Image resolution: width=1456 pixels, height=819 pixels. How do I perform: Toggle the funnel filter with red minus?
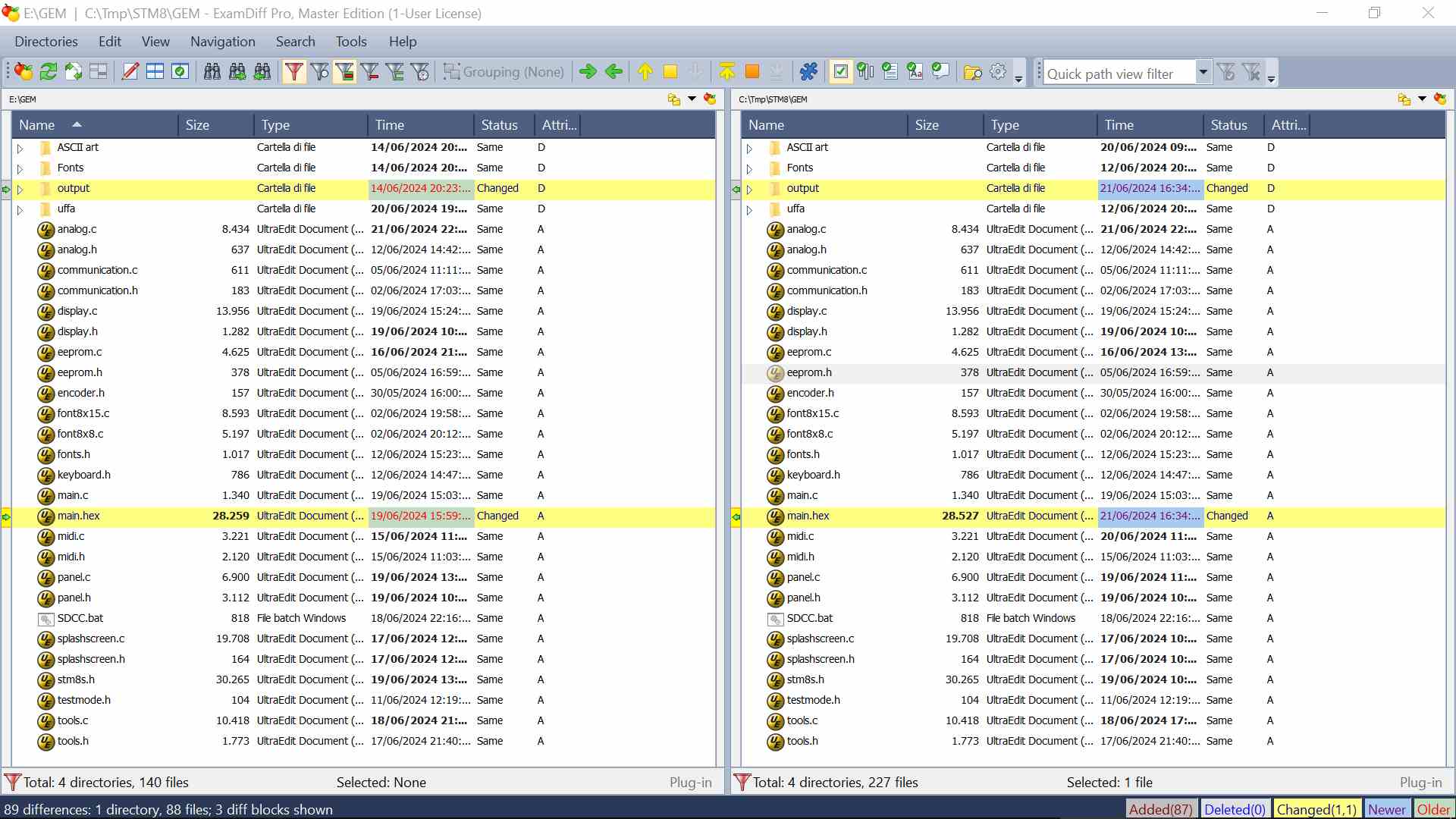(370, 72)
